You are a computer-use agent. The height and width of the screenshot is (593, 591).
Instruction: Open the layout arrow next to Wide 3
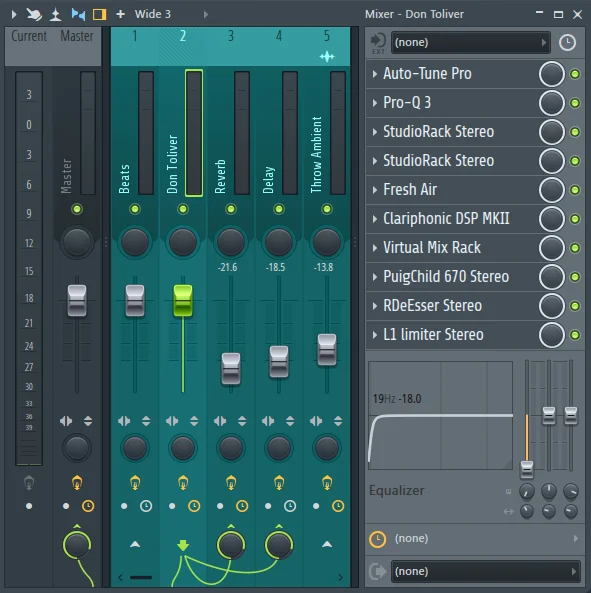point(206,14)
